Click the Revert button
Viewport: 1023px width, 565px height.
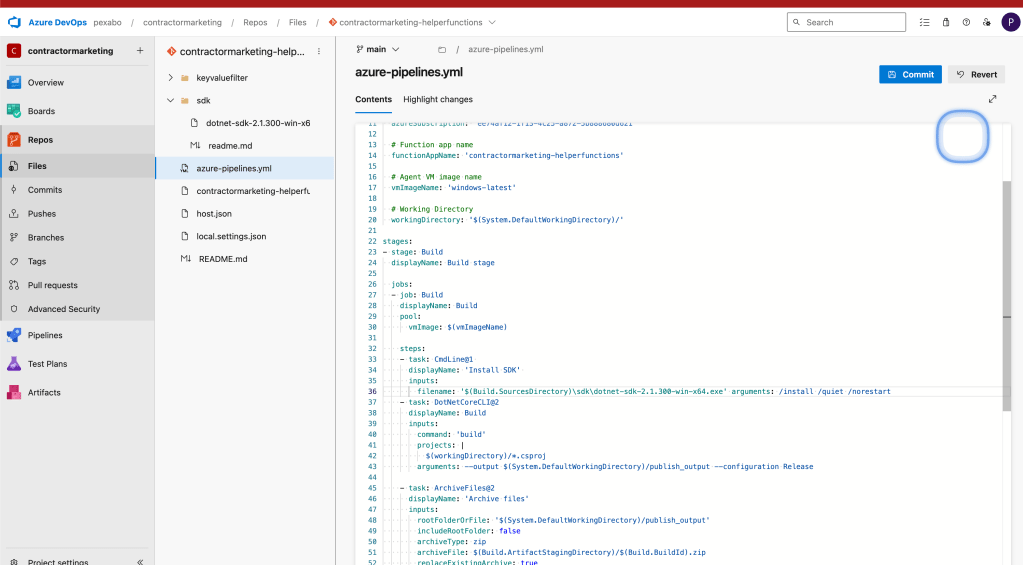pyautogui.click(x=977, y=74)
